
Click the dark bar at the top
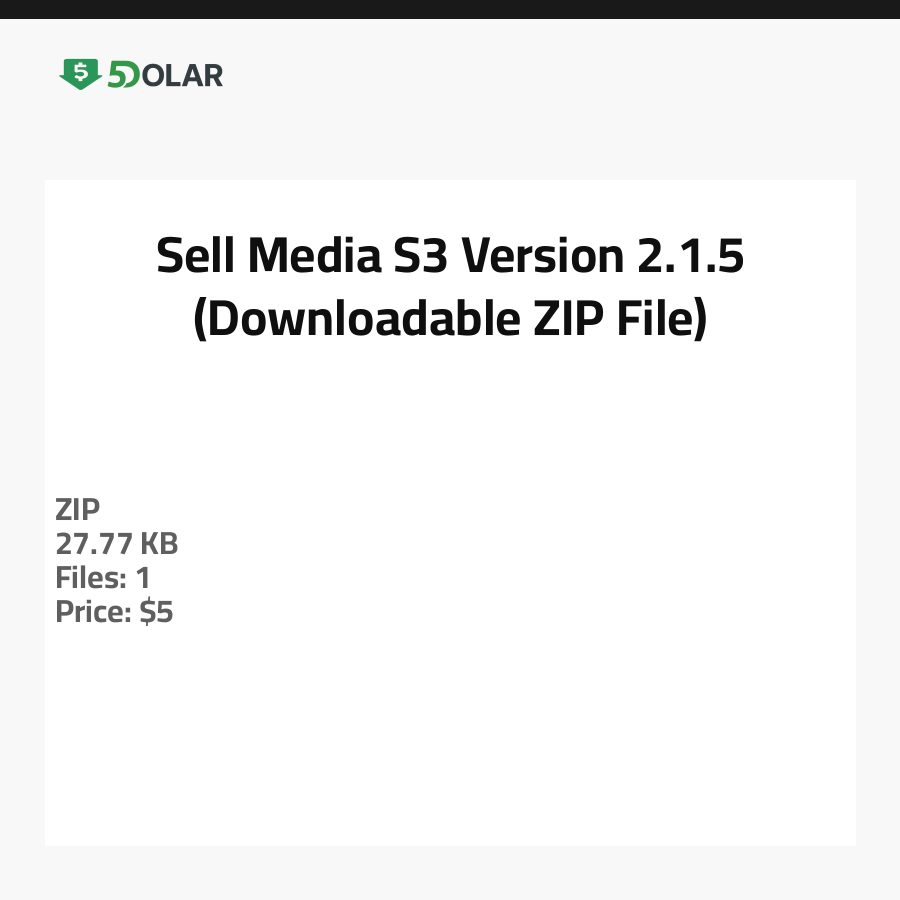point(450,9)
